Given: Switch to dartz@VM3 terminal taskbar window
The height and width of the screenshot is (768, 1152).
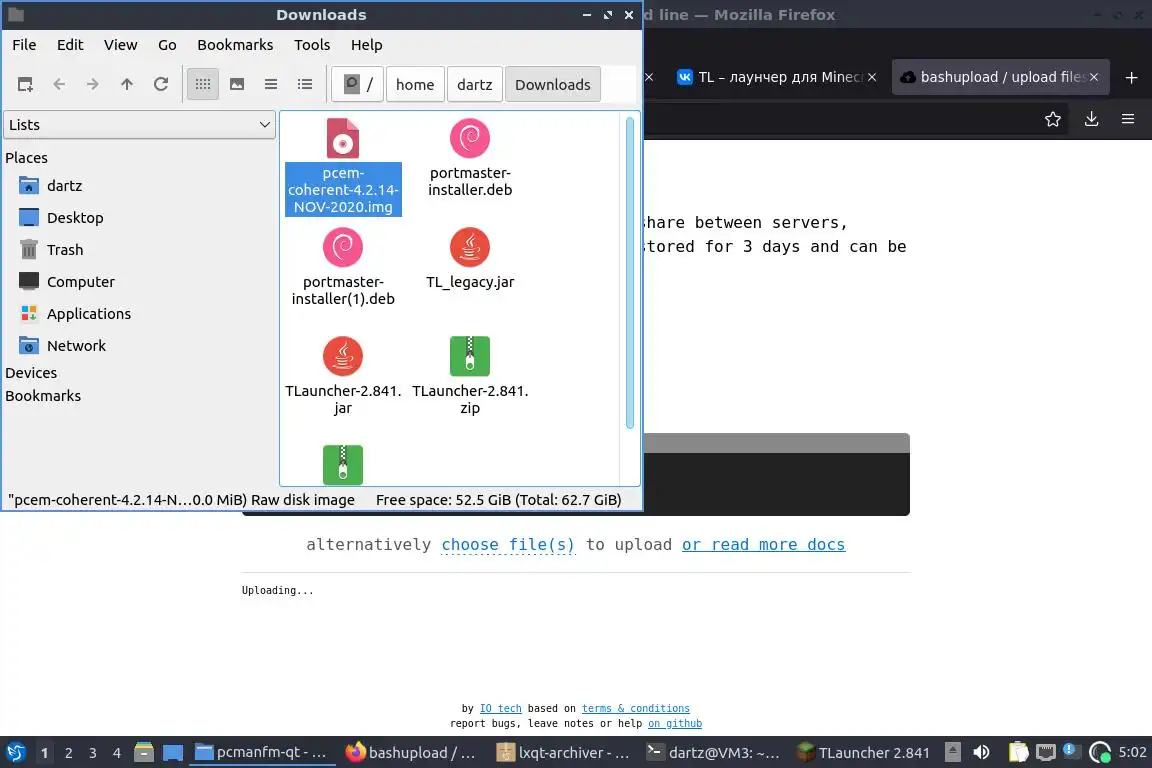Looking at the screenshot, I should point(712,753).
